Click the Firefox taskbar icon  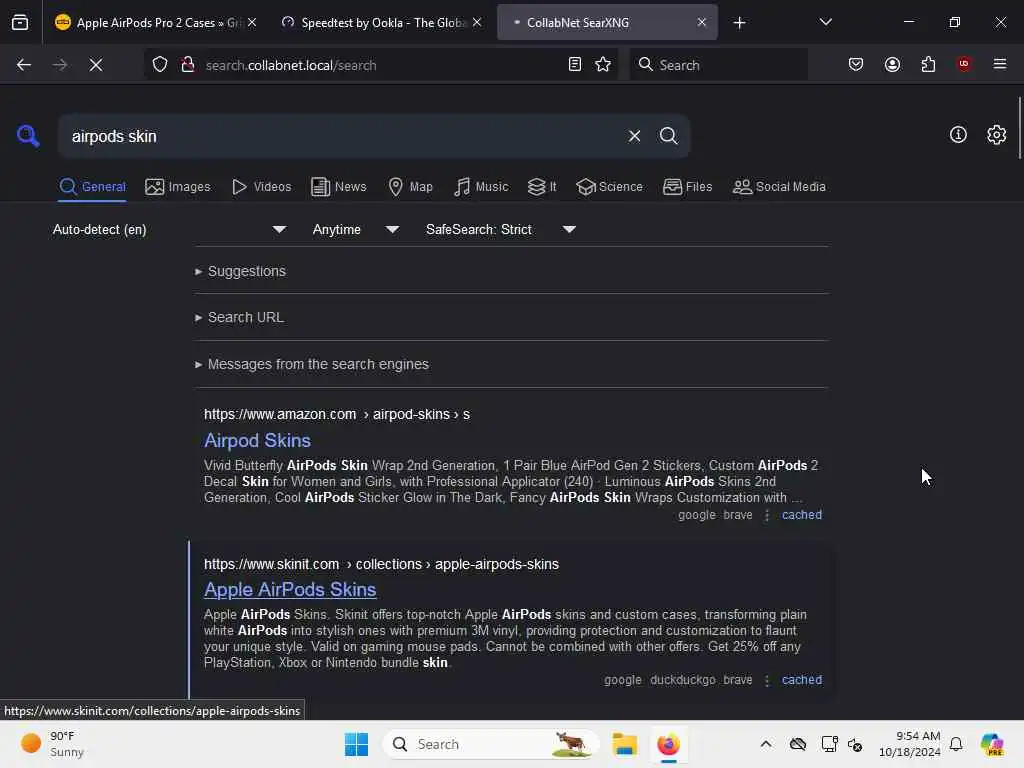[668, 744]
